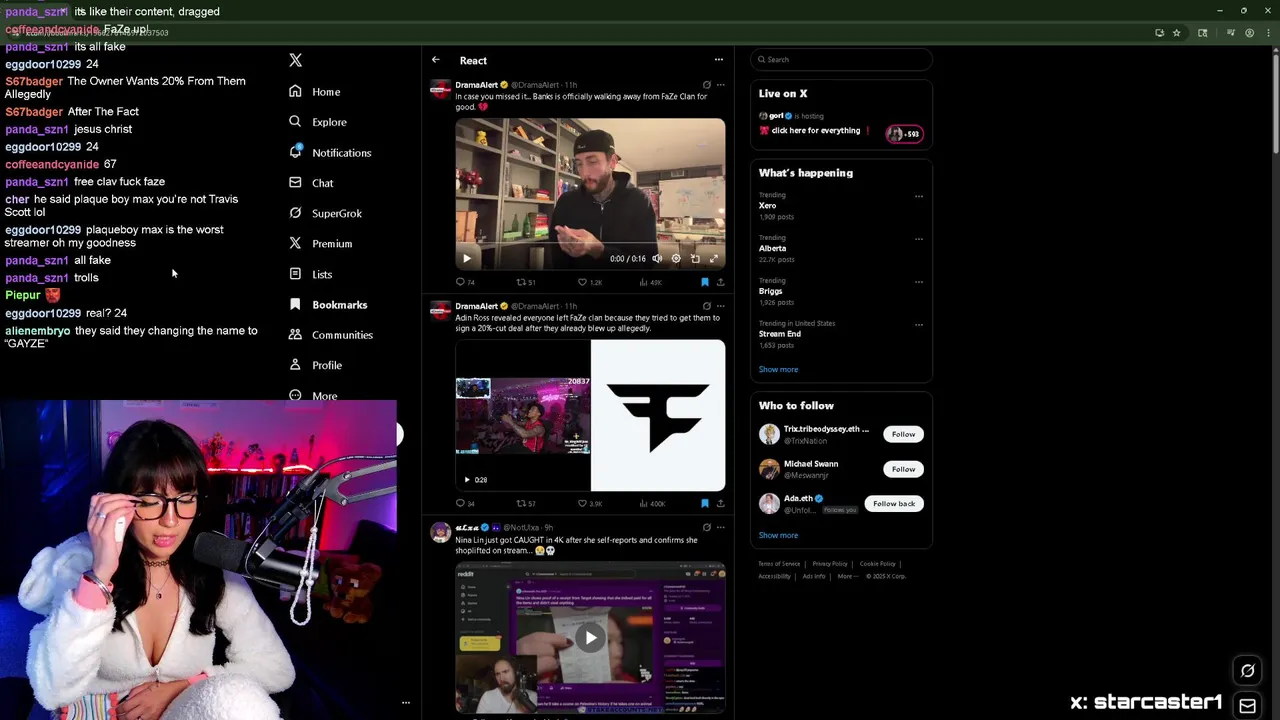
Task: Follow back Ada.eth
Action: 894,504
